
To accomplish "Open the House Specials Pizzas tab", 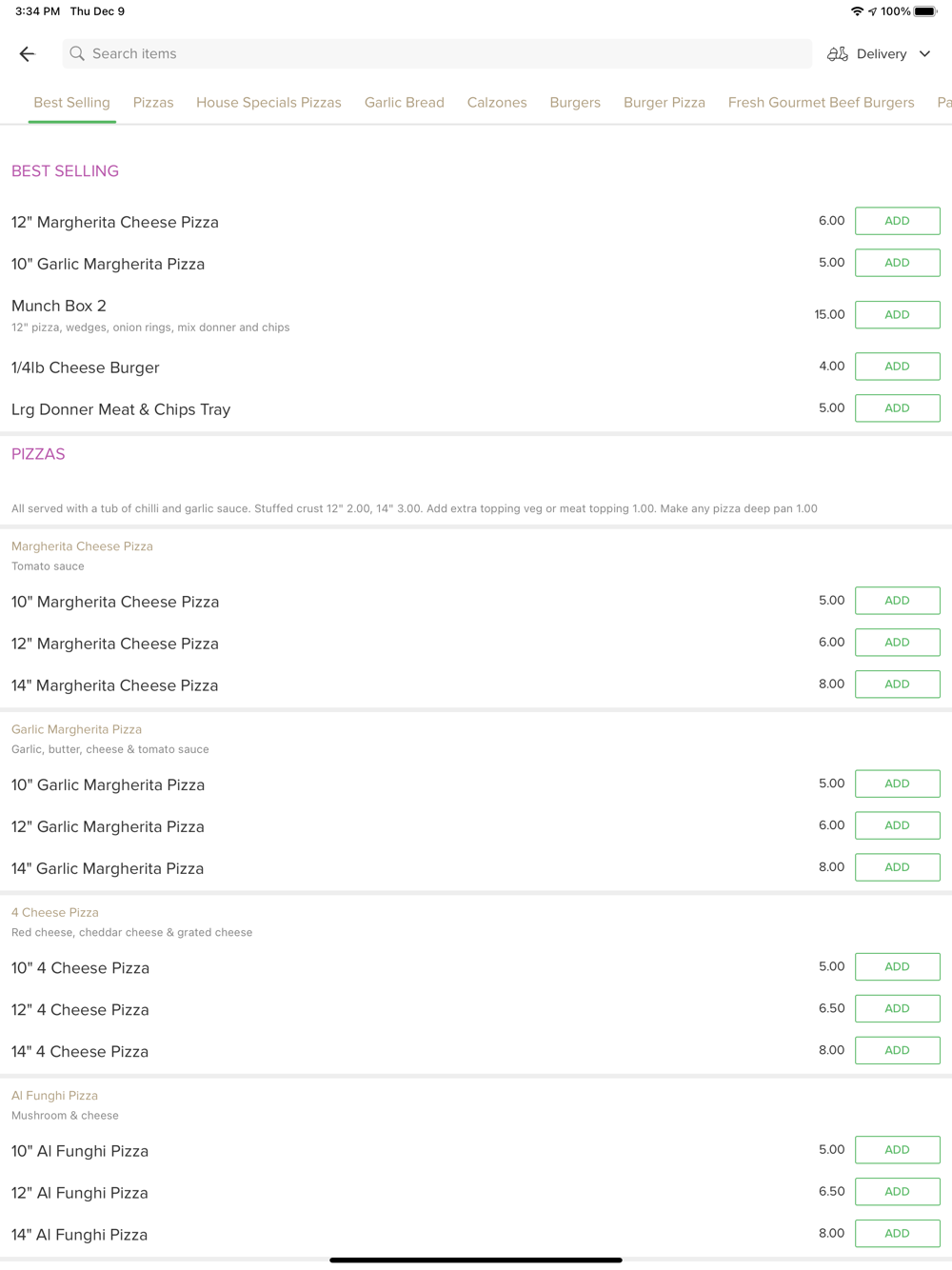I will pyautogui.click(x=268, y=103).
